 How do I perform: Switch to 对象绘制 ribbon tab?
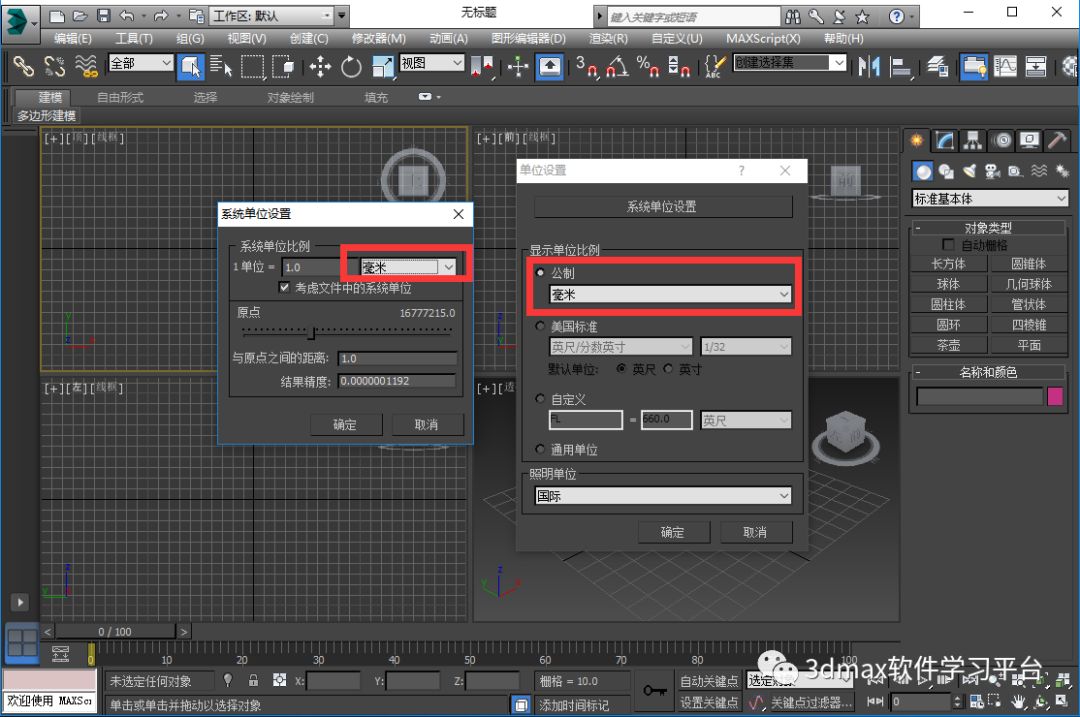click(x=290, y=97)
